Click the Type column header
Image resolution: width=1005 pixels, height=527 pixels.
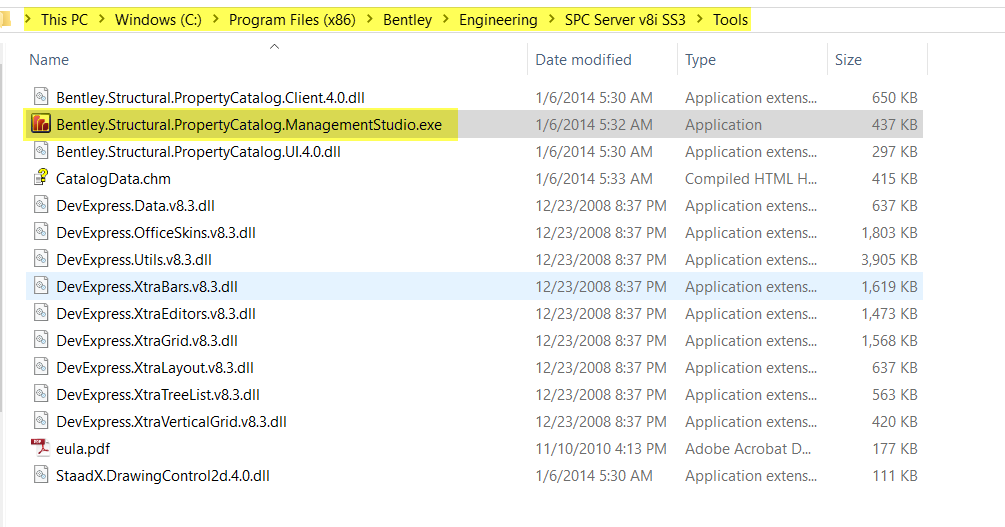pyautogui.click(x=700, y=60)
